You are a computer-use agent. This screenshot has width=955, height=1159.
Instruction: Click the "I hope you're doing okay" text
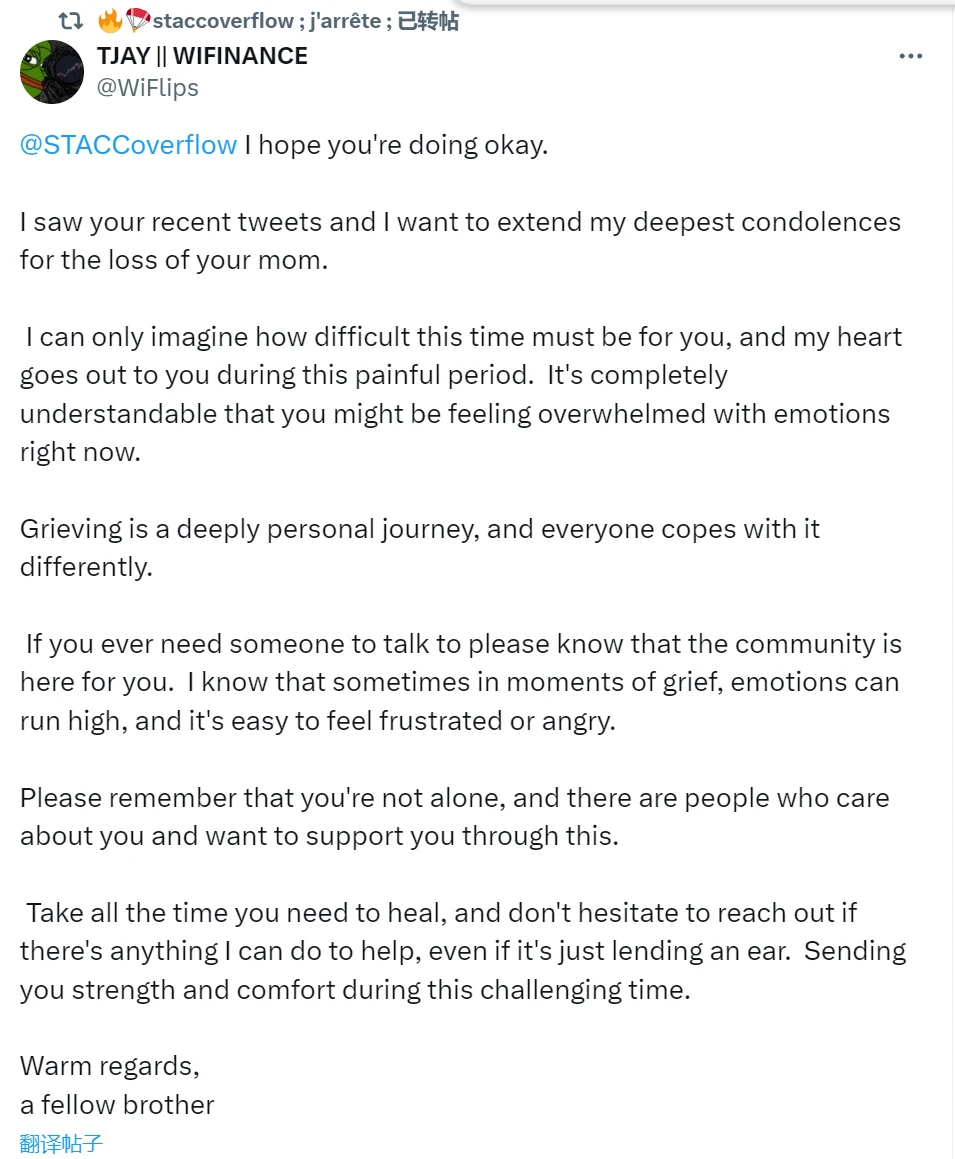point(396,145)
